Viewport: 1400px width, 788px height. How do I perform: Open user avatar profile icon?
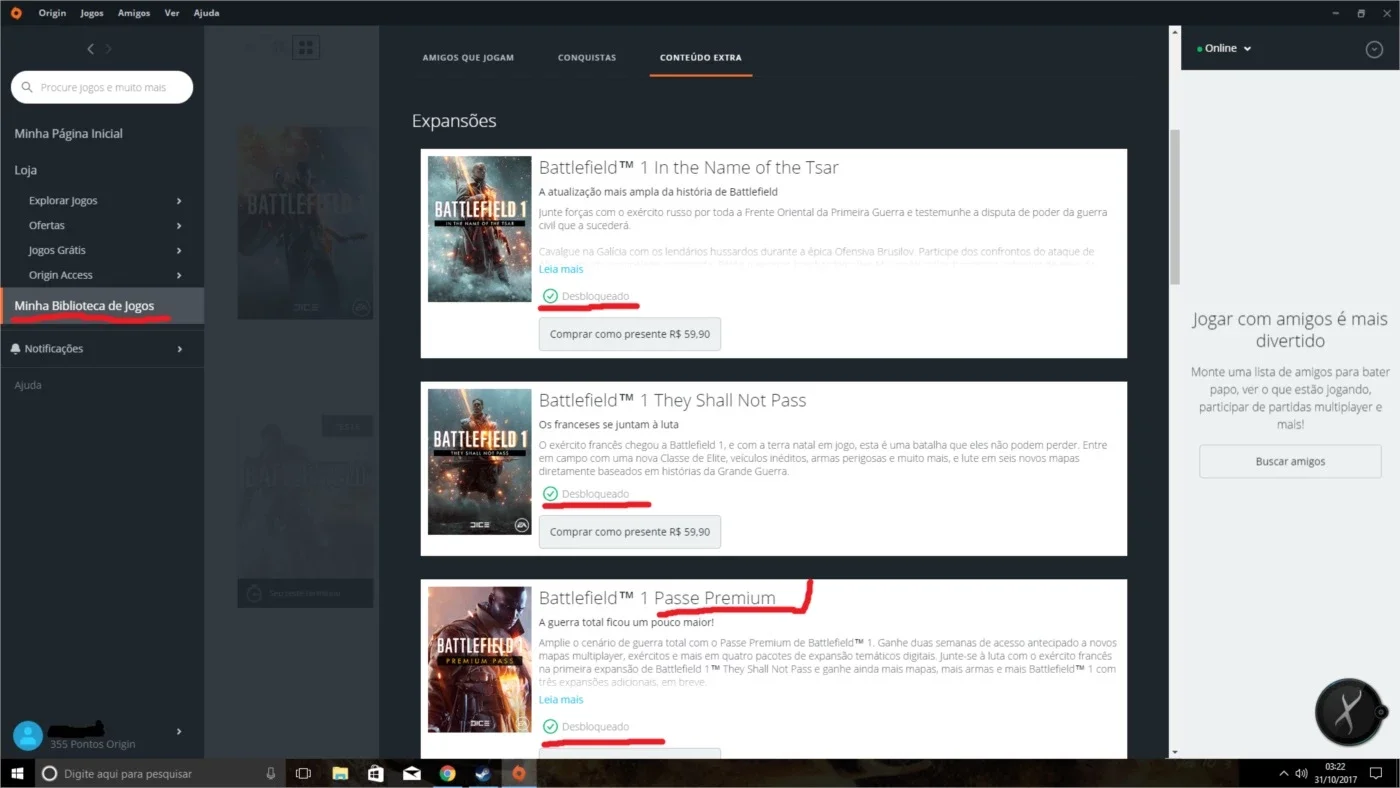point(28,736)
